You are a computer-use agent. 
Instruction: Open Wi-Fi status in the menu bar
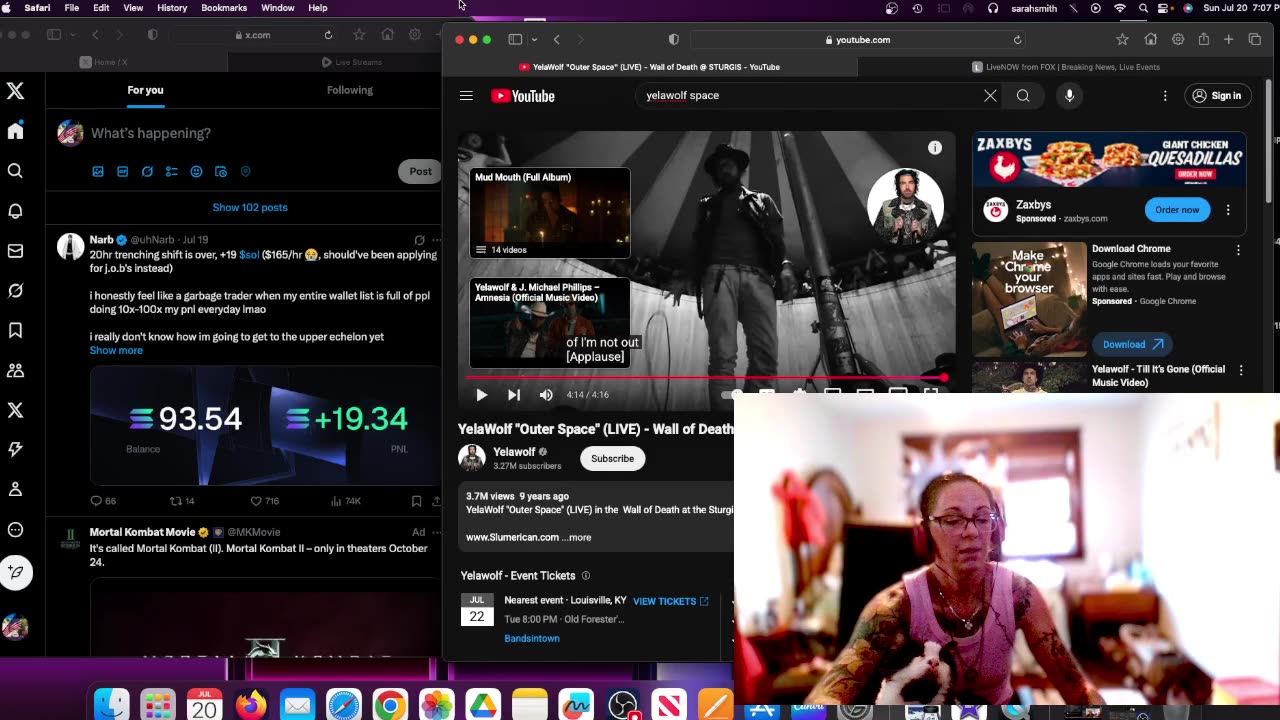(x=1120, y=8)
